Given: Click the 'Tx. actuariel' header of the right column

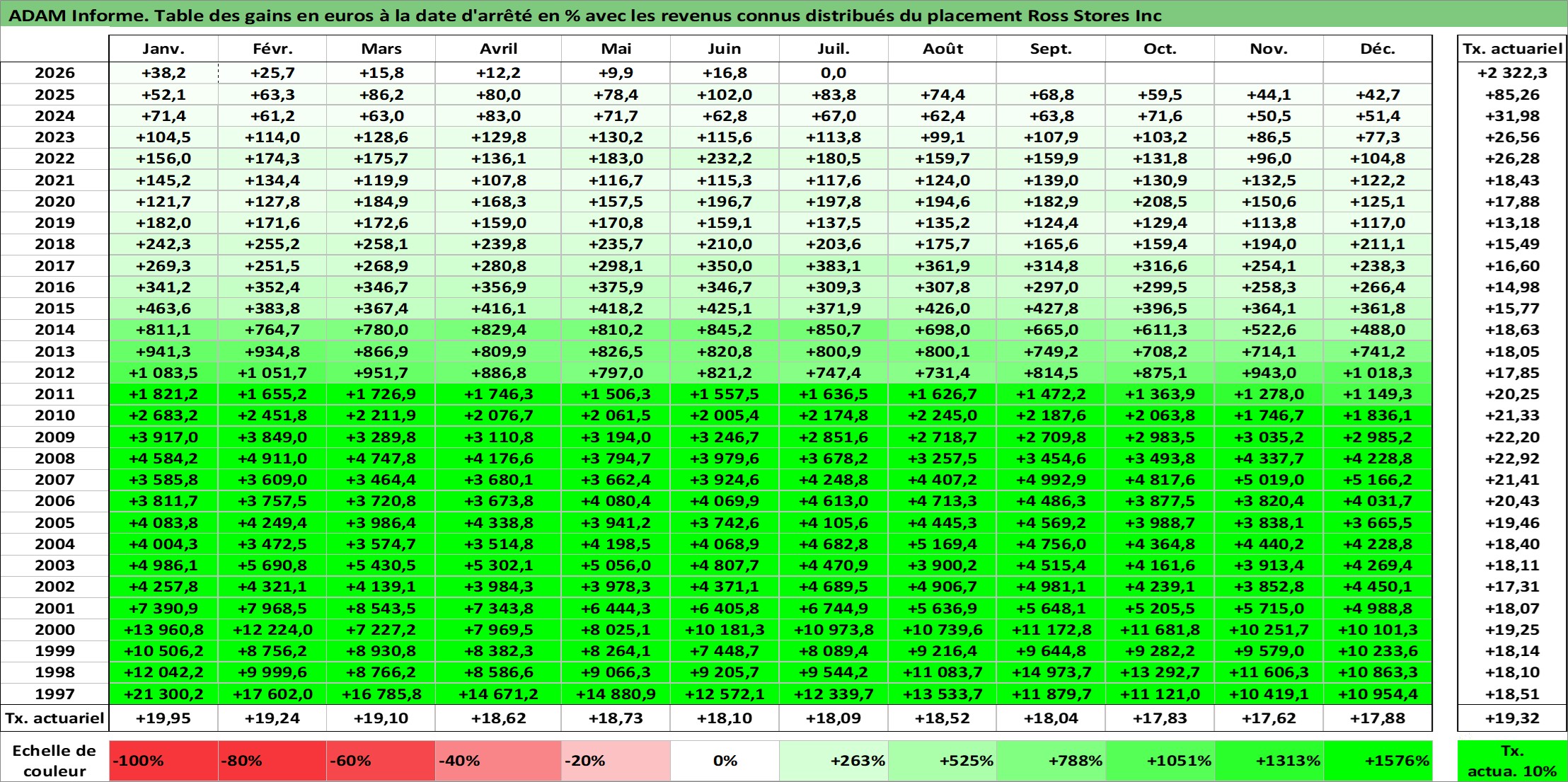Looking at the screenshot, I should coord(1512,49).
